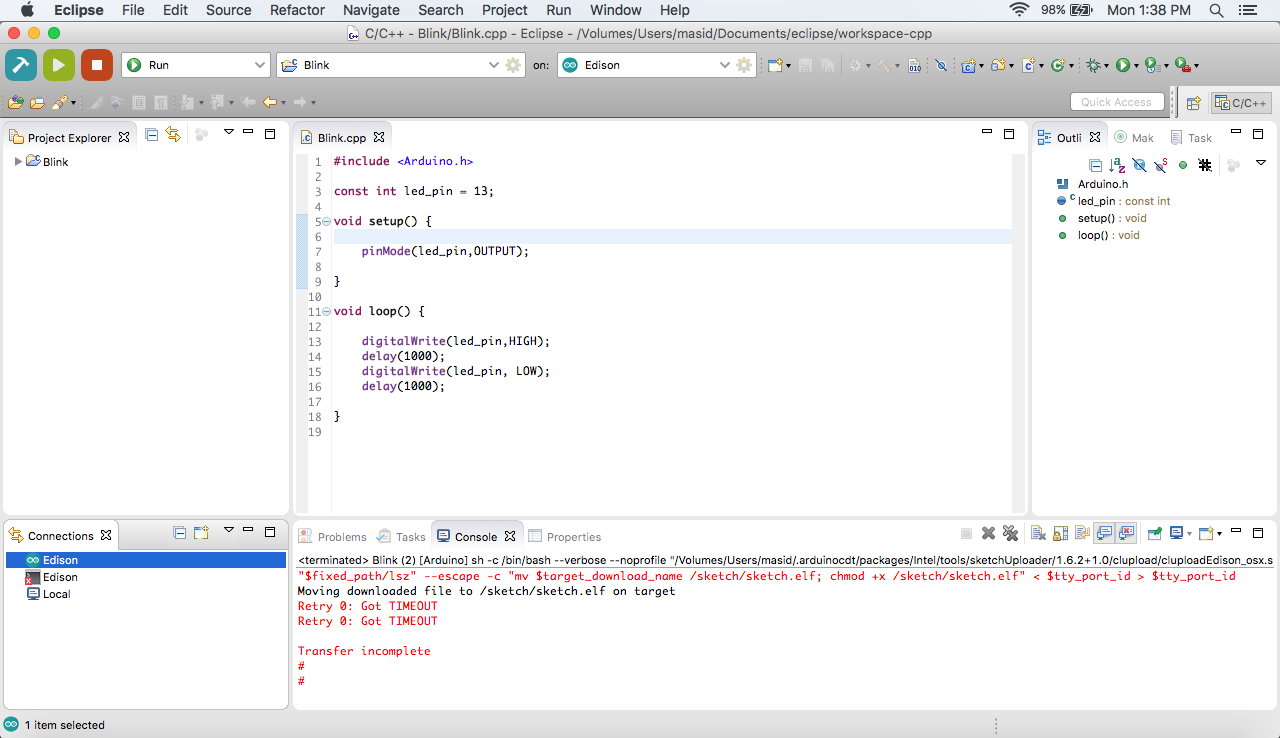Toggle Hide Static Members in Outline
This screenshot has height=738, width=1280.
(1161, 165)
